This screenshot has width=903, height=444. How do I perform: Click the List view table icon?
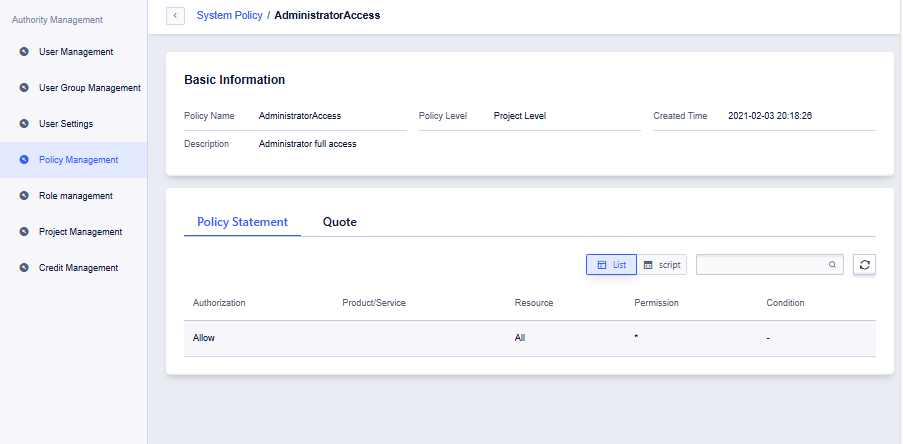[x=602, y=265]
